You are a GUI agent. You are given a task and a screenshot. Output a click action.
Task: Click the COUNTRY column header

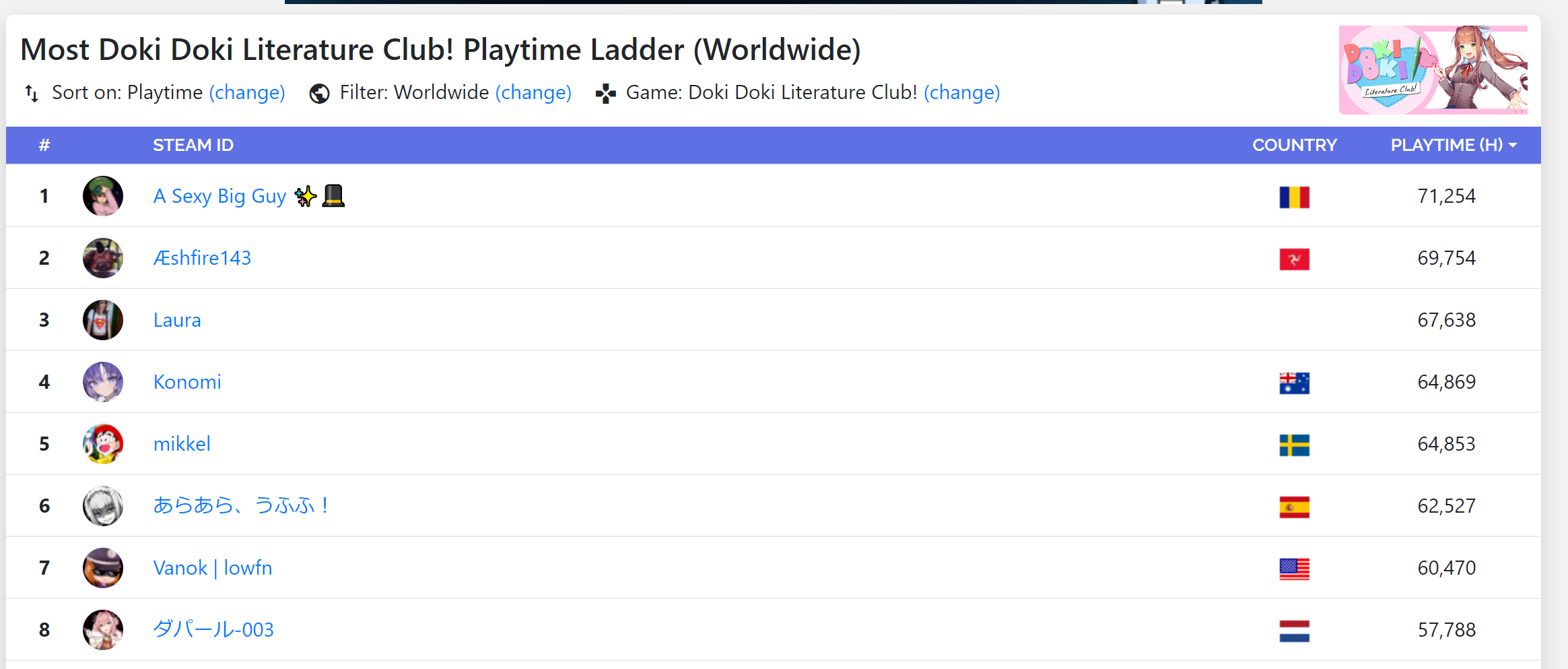[x=1294, y=145]
